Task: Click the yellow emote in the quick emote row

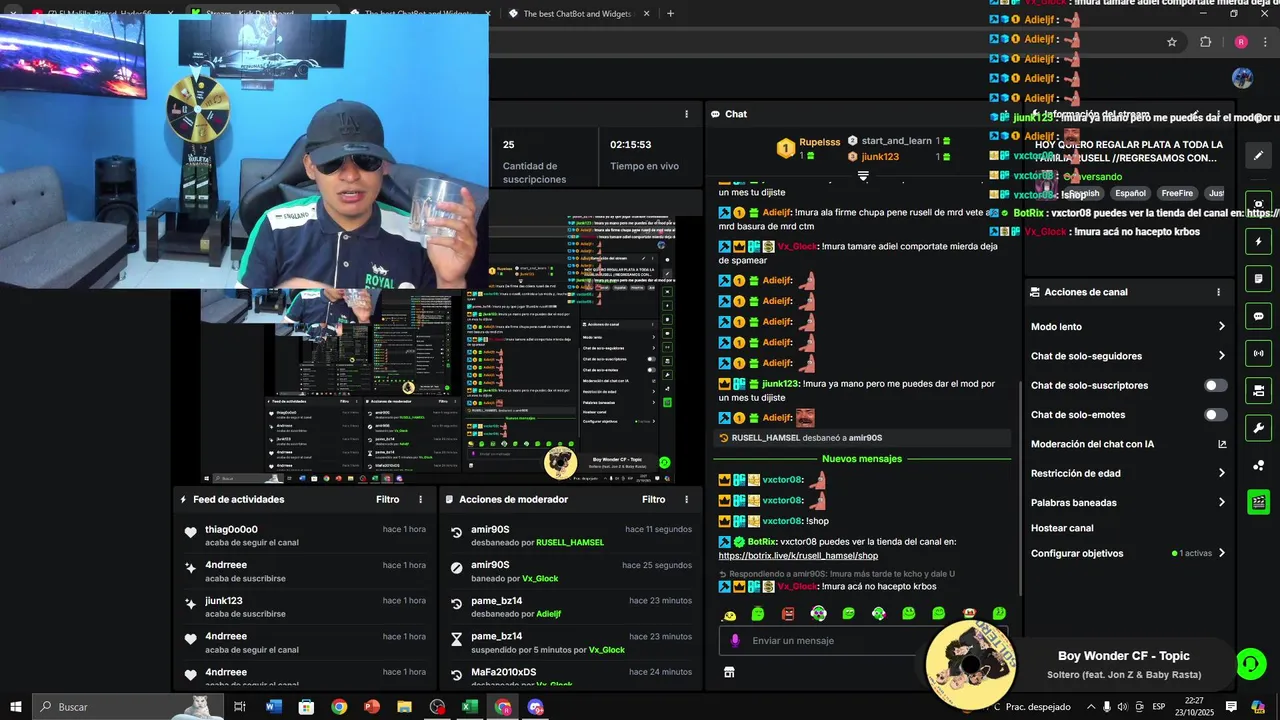Action: [x=729, y=614]
